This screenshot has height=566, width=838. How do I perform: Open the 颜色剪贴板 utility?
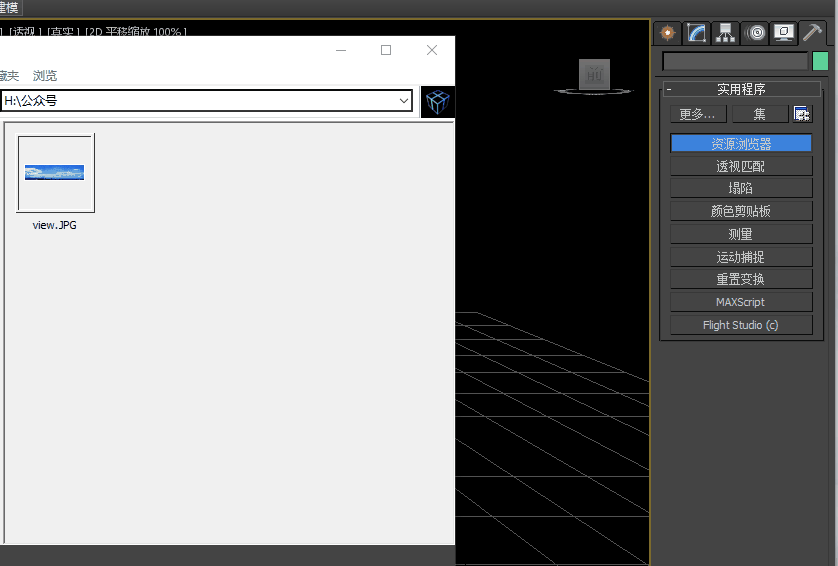(741, 211)
